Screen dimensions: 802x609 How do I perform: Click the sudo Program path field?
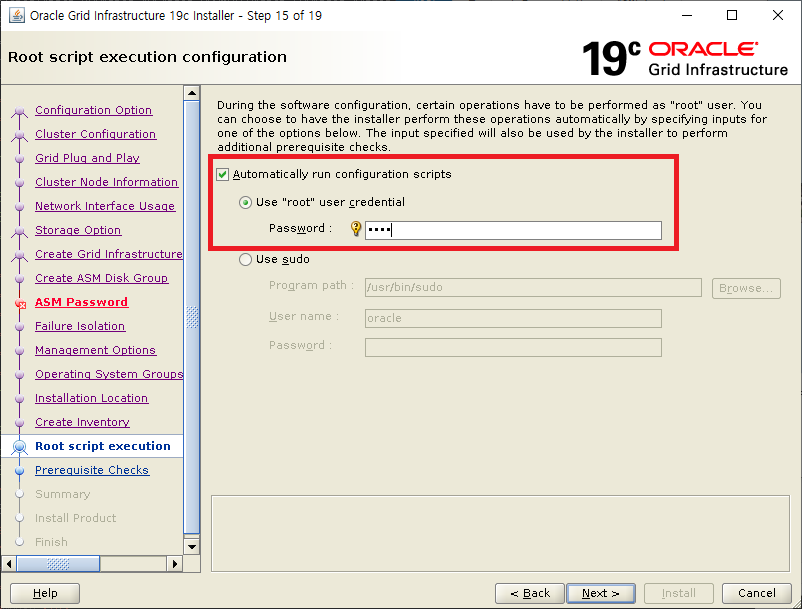tap(533, 287)
